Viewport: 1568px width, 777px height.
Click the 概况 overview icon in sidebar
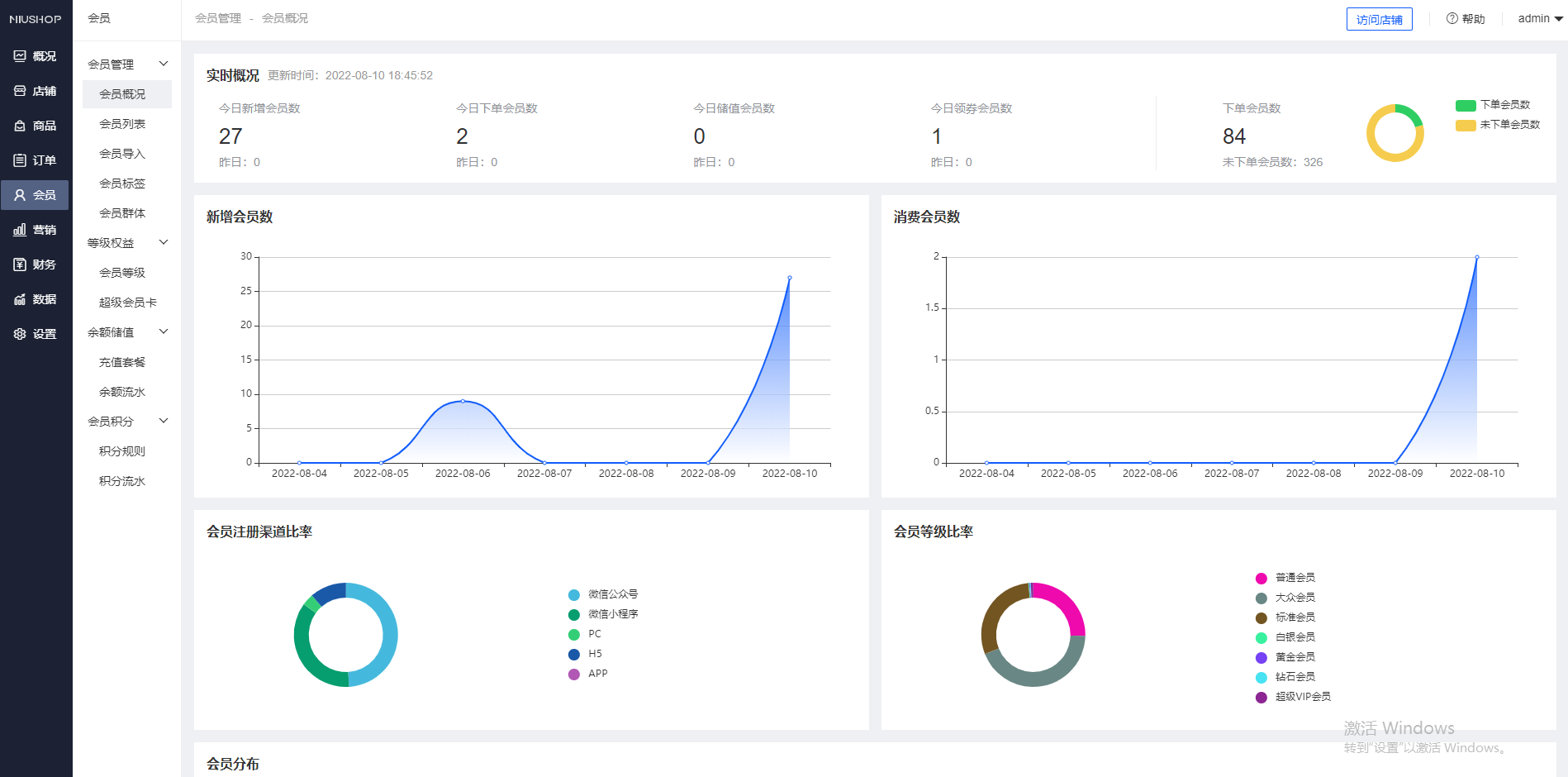(20, 56)
